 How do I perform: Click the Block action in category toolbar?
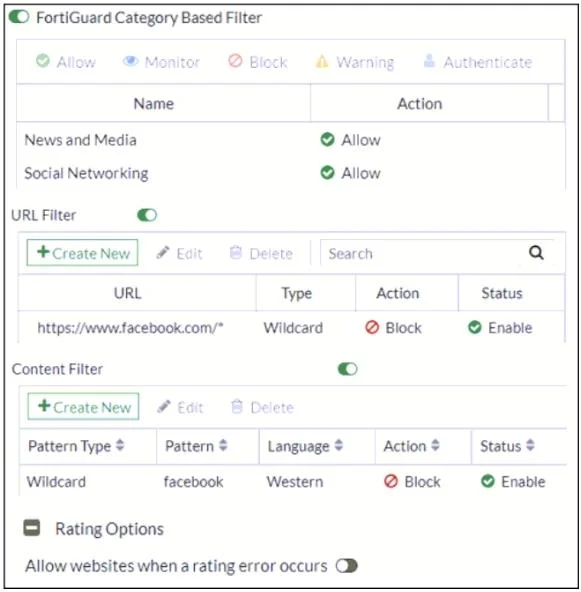click(x=258, y=62)
